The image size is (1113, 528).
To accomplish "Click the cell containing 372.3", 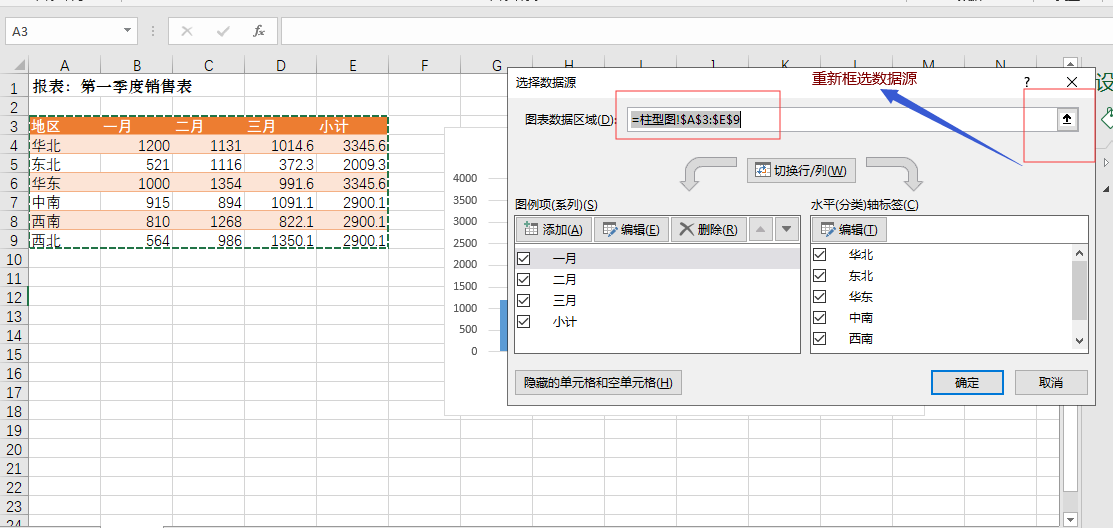I will (x=281, y=165).
